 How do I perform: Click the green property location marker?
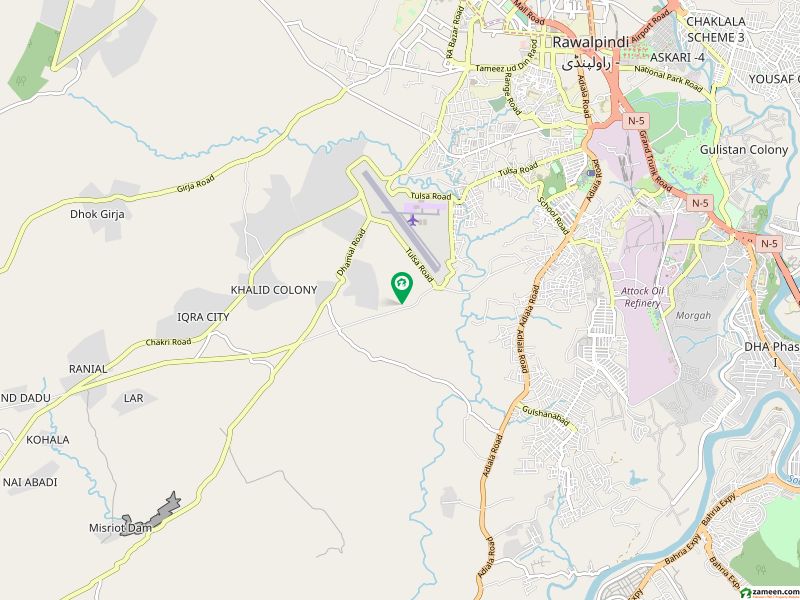pos(402,287)
